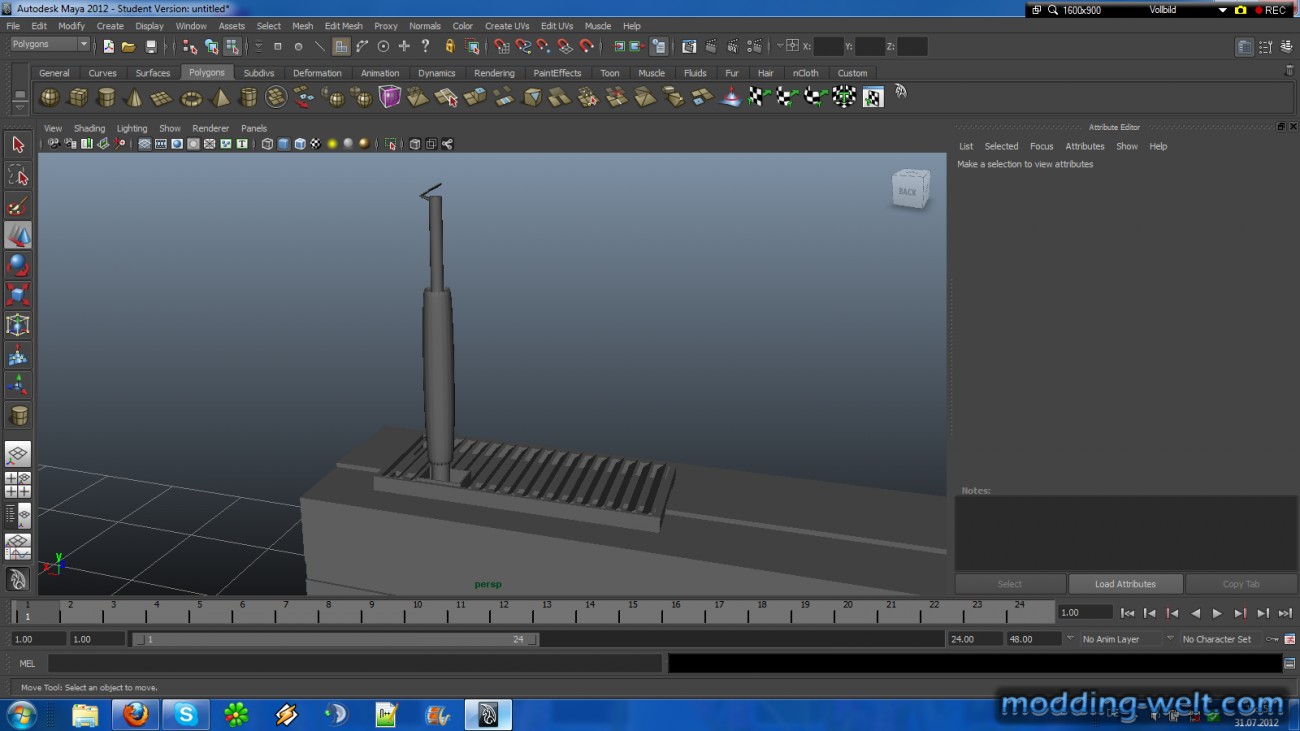Click the purple Smooth cube shelf icon

tap(389, 97)
